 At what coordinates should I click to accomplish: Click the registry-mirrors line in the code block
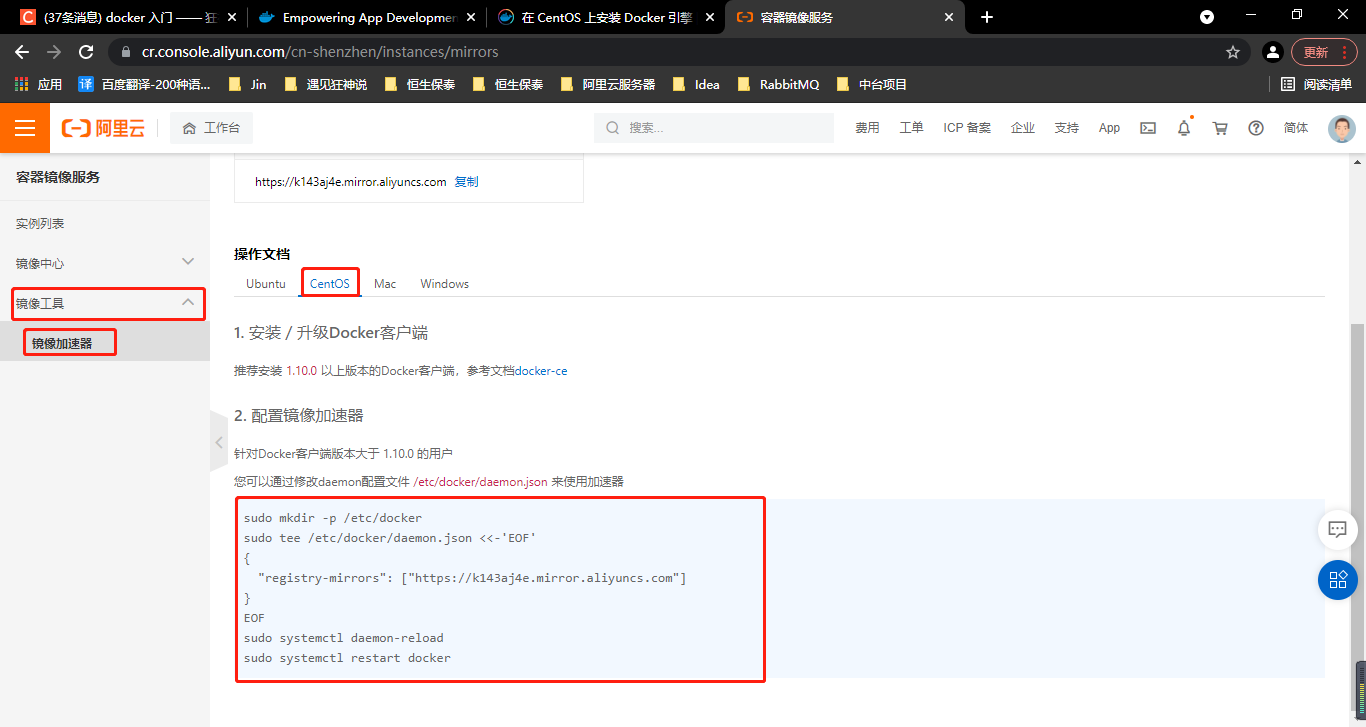[472, 578]
